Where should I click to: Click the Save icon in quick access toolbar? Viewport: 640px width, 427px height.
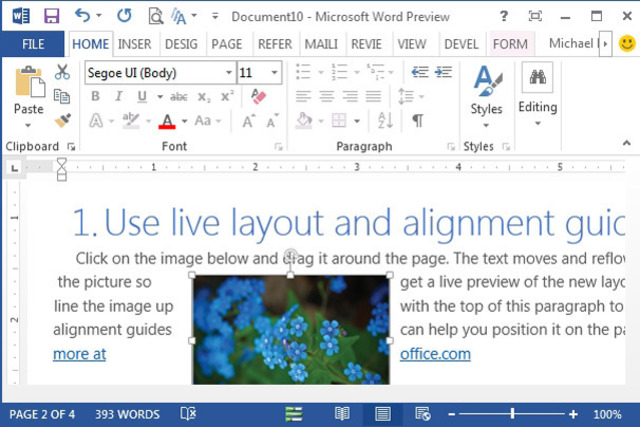click(52, 16)
